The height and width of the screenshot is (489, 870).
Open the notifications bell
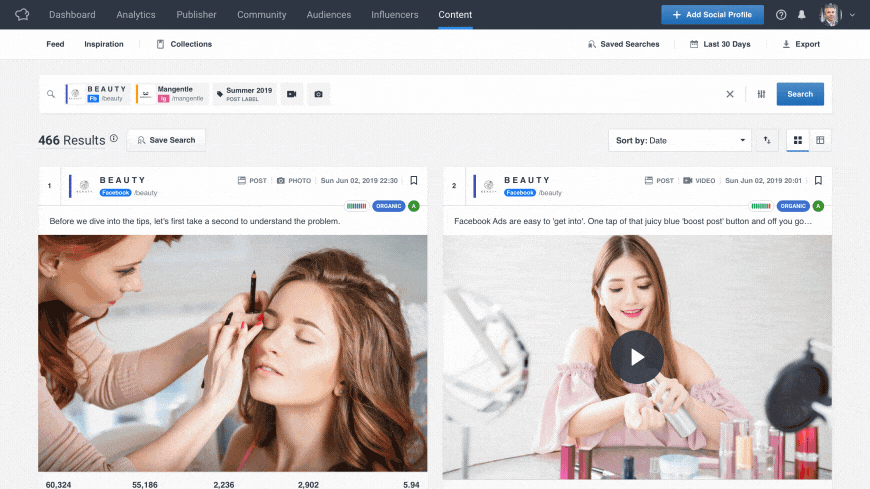pos(802,15)
